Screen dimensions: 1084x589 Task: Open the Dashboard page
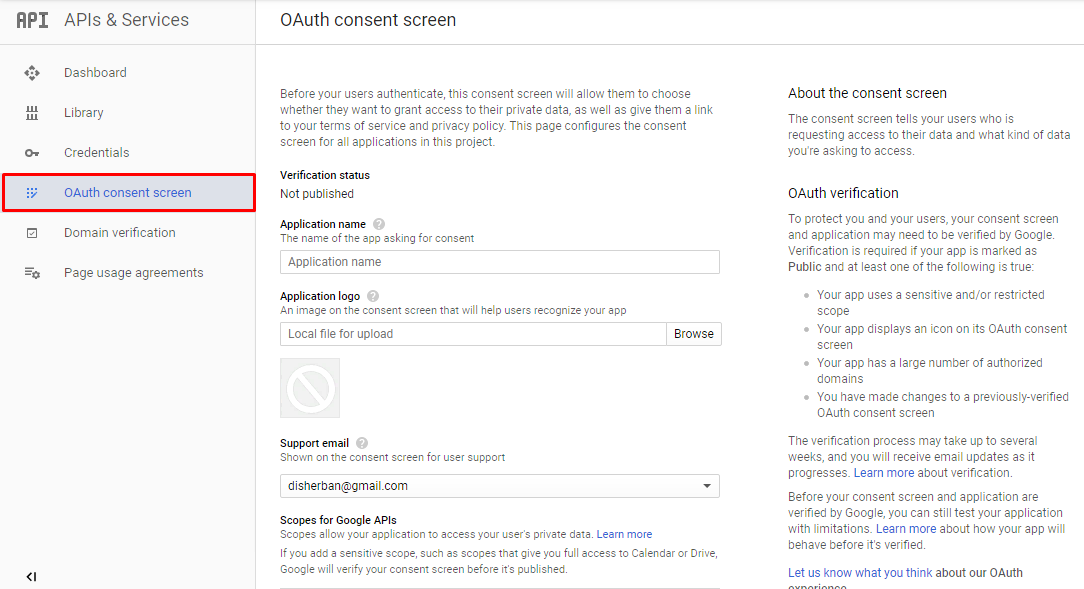[95, 73]
